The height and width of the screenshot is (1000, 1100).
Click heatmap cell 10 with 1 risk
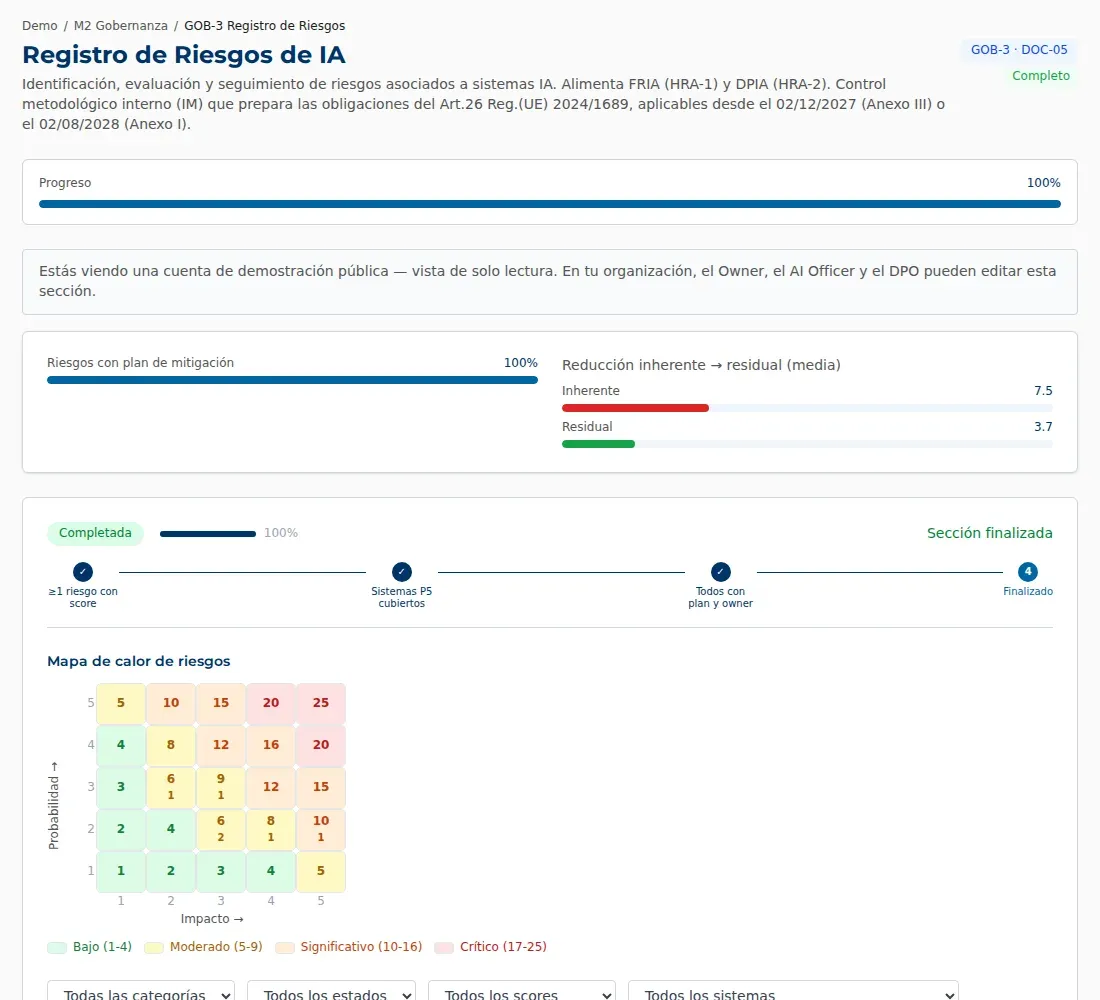coord(321,829)
